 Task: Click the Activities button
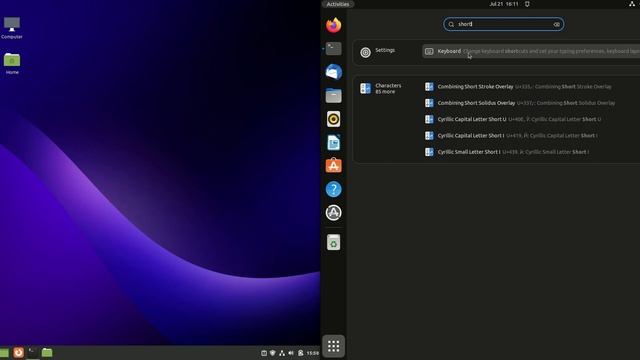point(338,4)
